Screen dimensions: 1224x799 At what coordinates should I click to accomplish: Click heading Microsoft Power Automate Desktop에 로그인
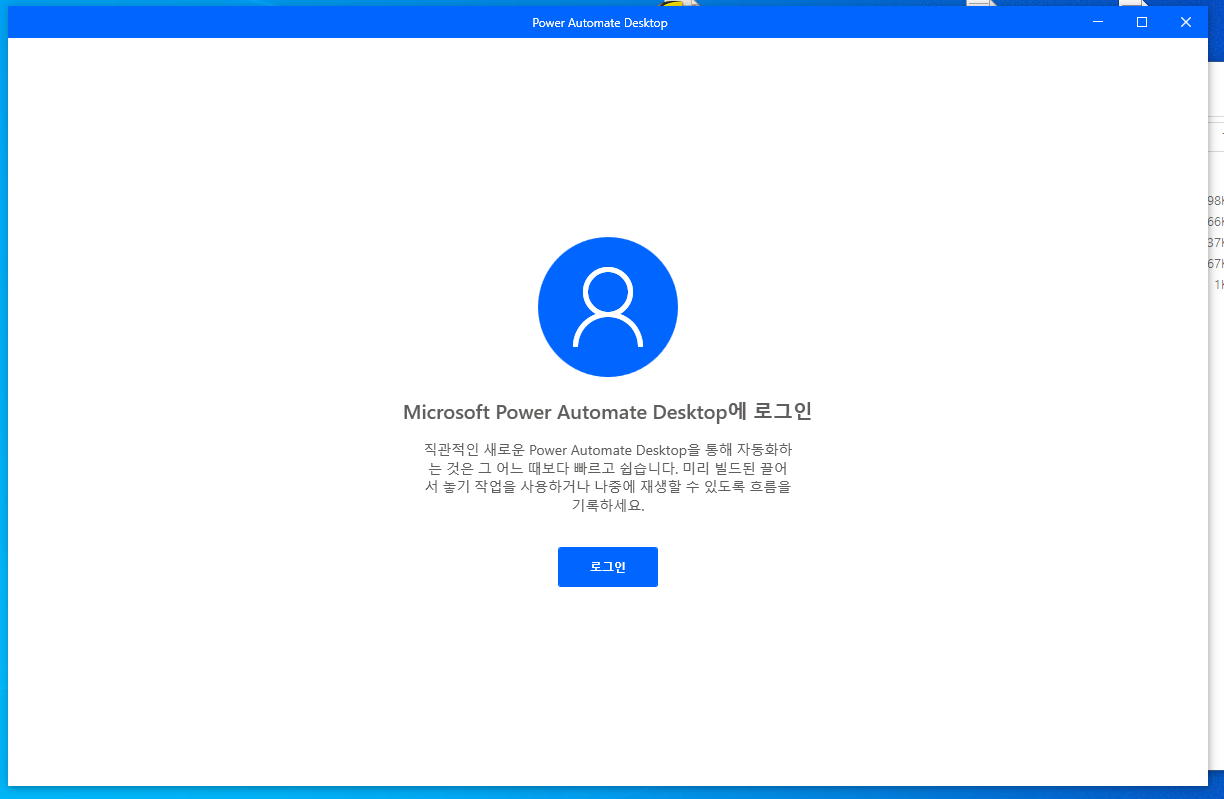point(607,412)
